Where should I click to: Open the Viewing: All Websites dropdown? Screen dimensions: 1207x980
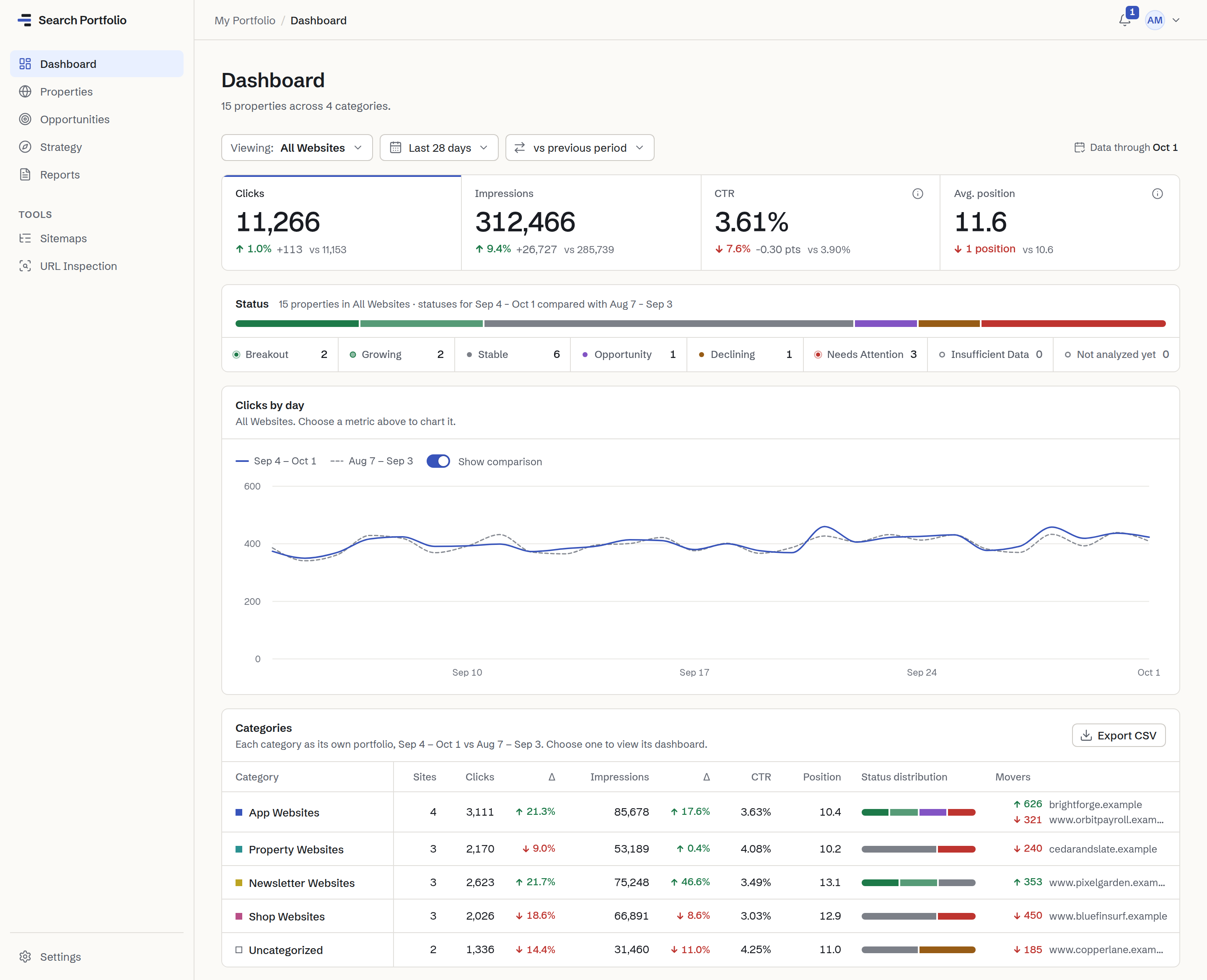pos(297,148)
